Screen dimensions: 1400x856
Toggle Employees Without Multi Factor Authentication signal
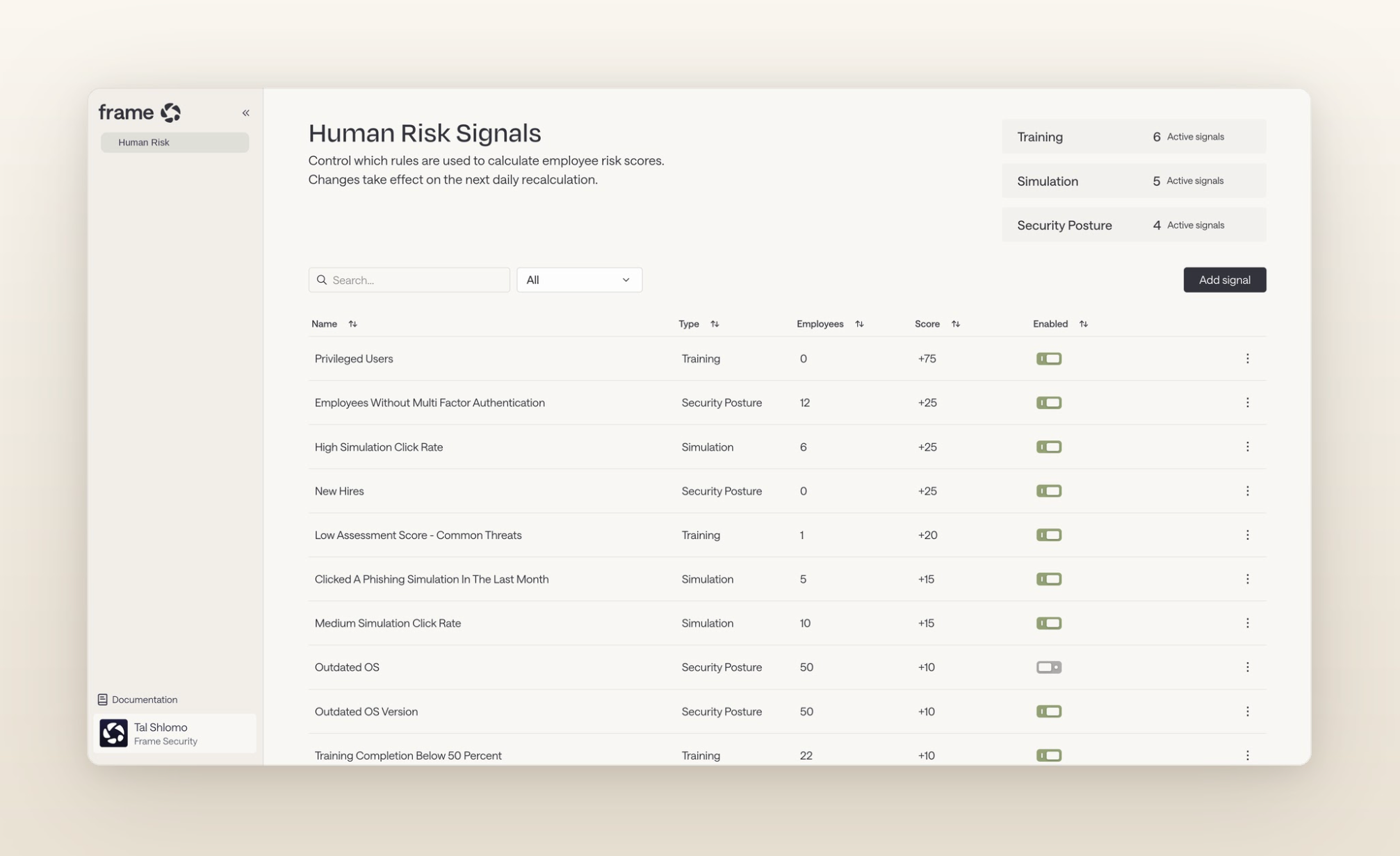[x=1049, y=403]
